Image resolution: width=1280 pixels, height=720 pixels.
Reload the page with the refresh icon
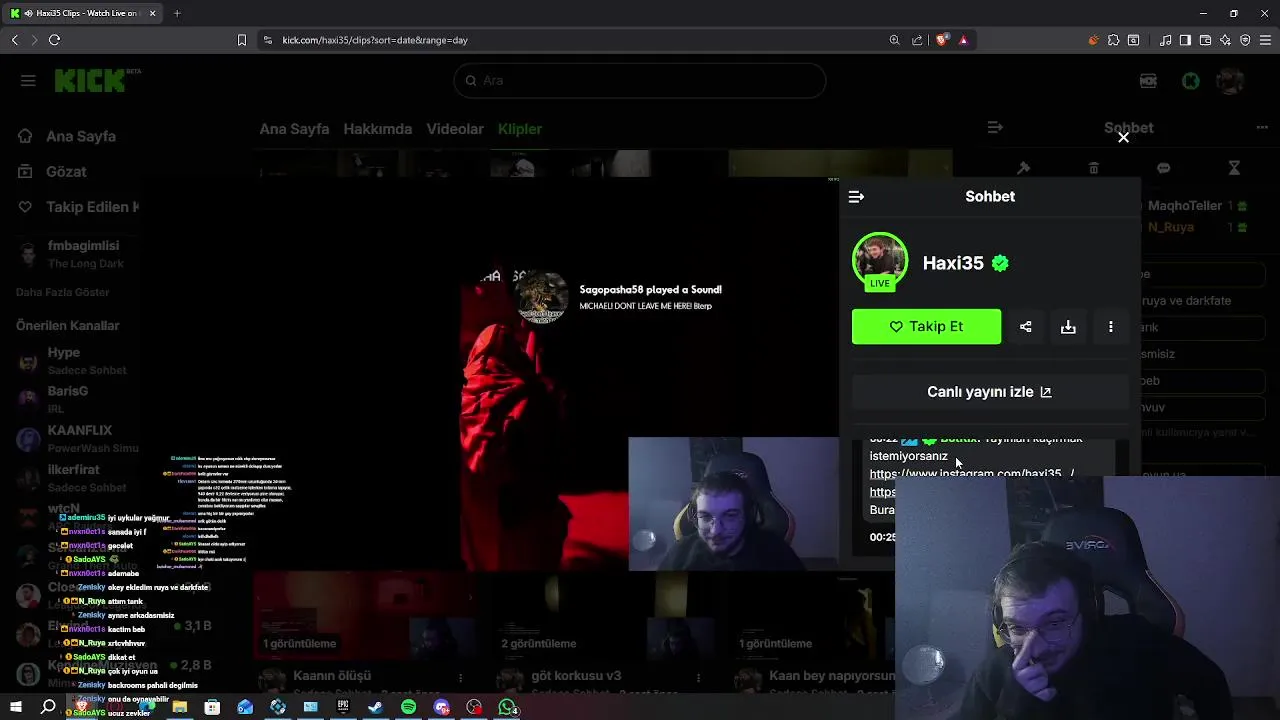(54, 40)
